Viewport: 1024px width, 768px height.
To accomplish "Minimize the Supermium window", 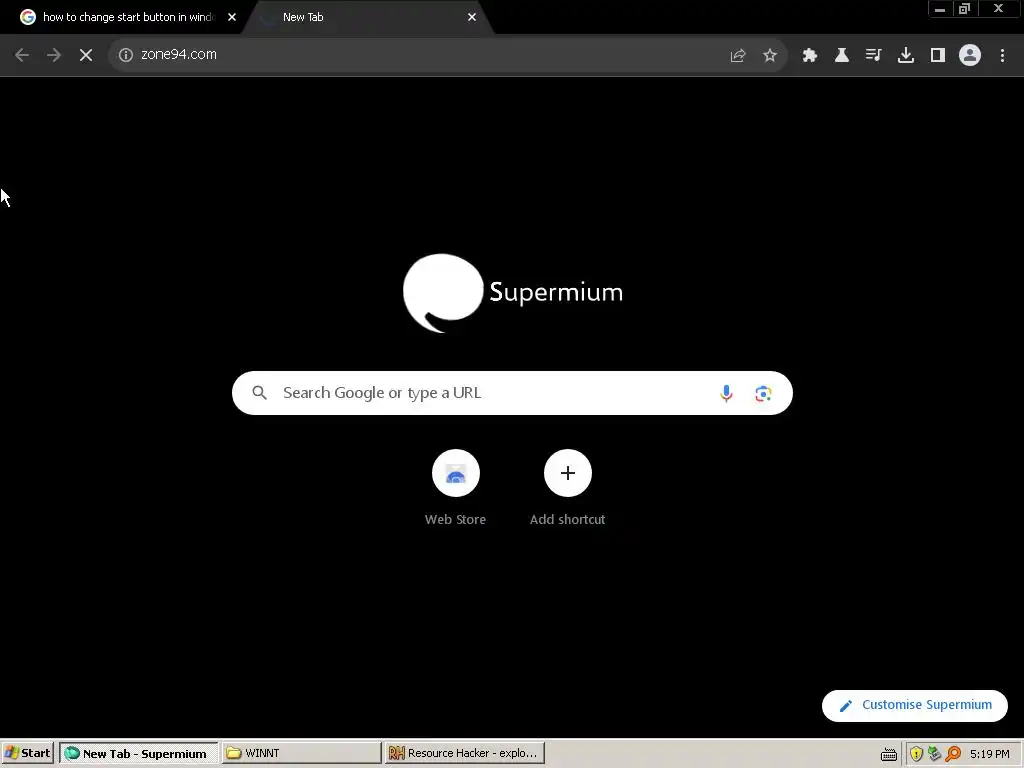I will [940, 9].
